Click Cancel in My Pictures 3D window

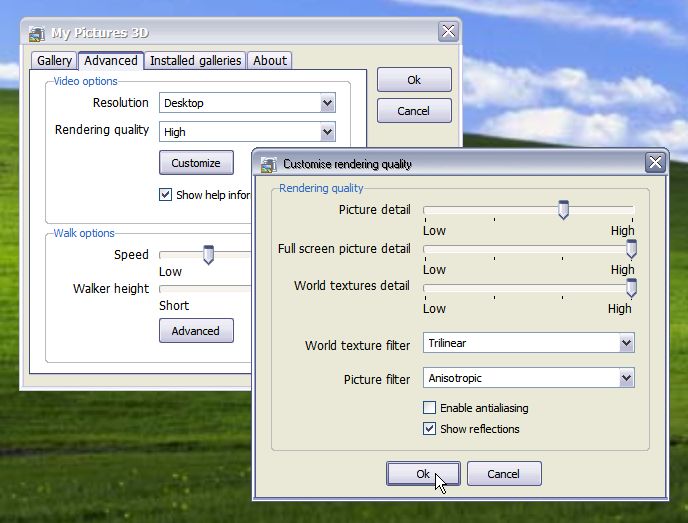tap(414, 111)
